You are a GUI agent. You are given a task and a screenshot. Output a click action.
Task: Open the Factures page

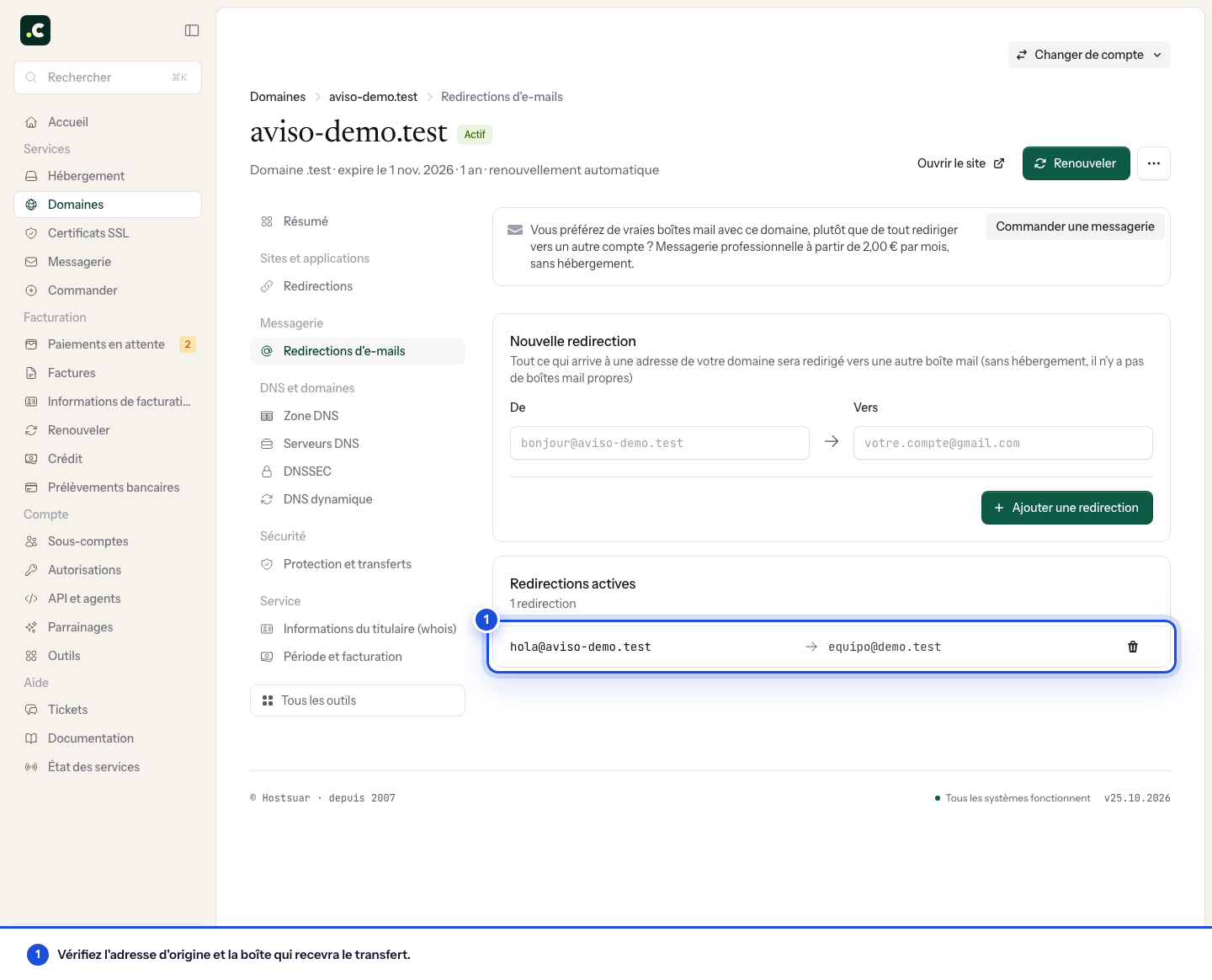[x=108, y=373]
